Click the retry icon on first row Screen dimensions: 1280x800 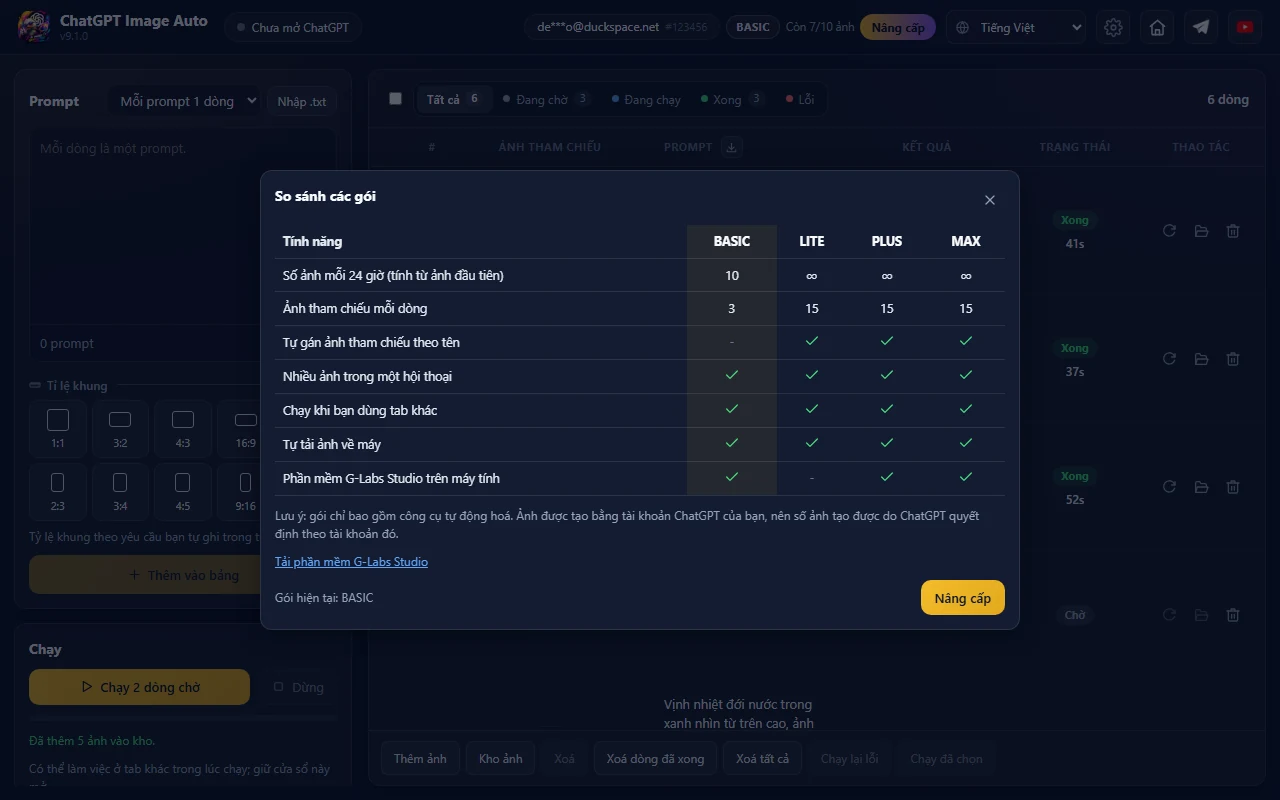pos(1169,231)
